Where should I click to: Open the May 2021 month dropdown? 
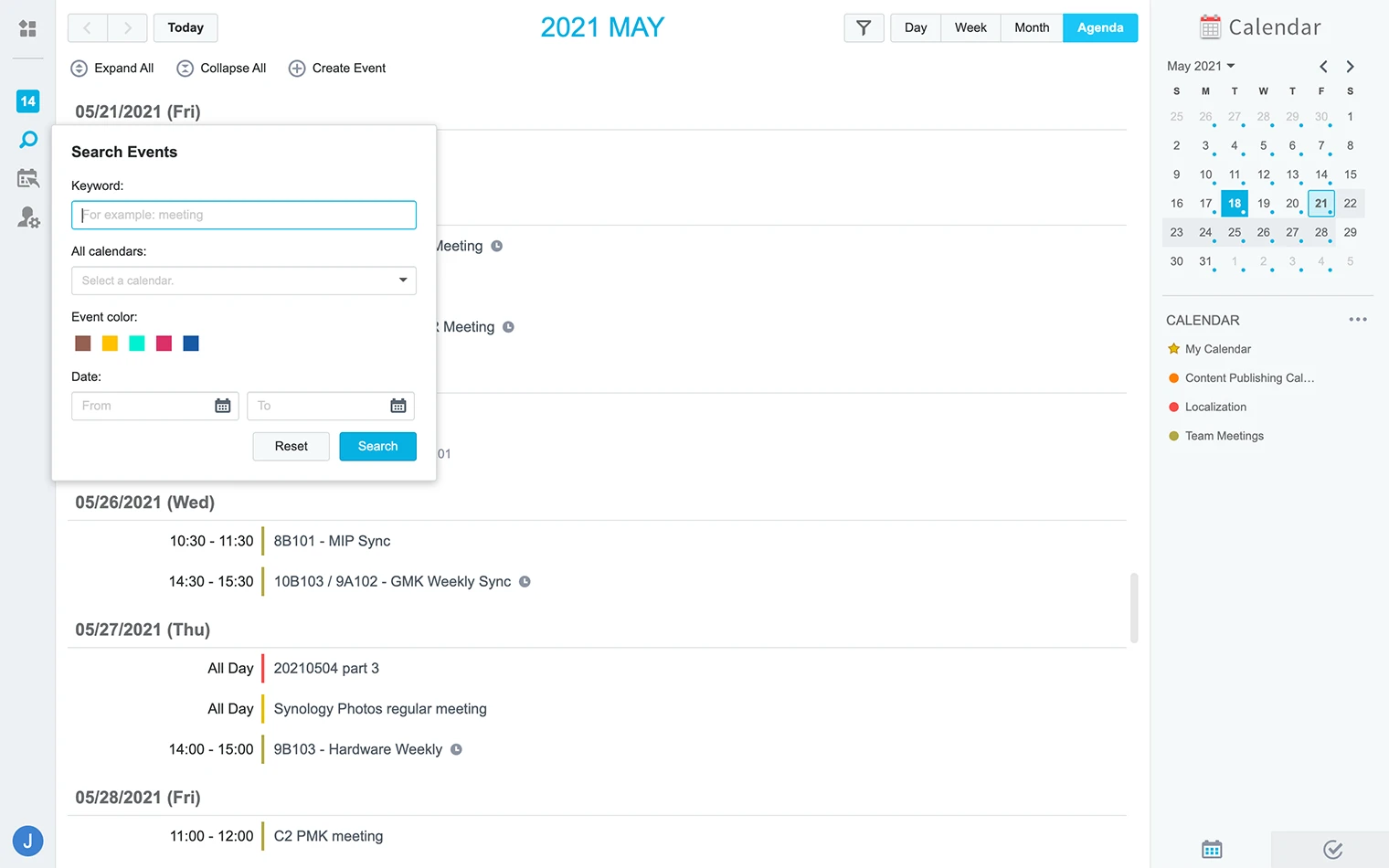1201,66
